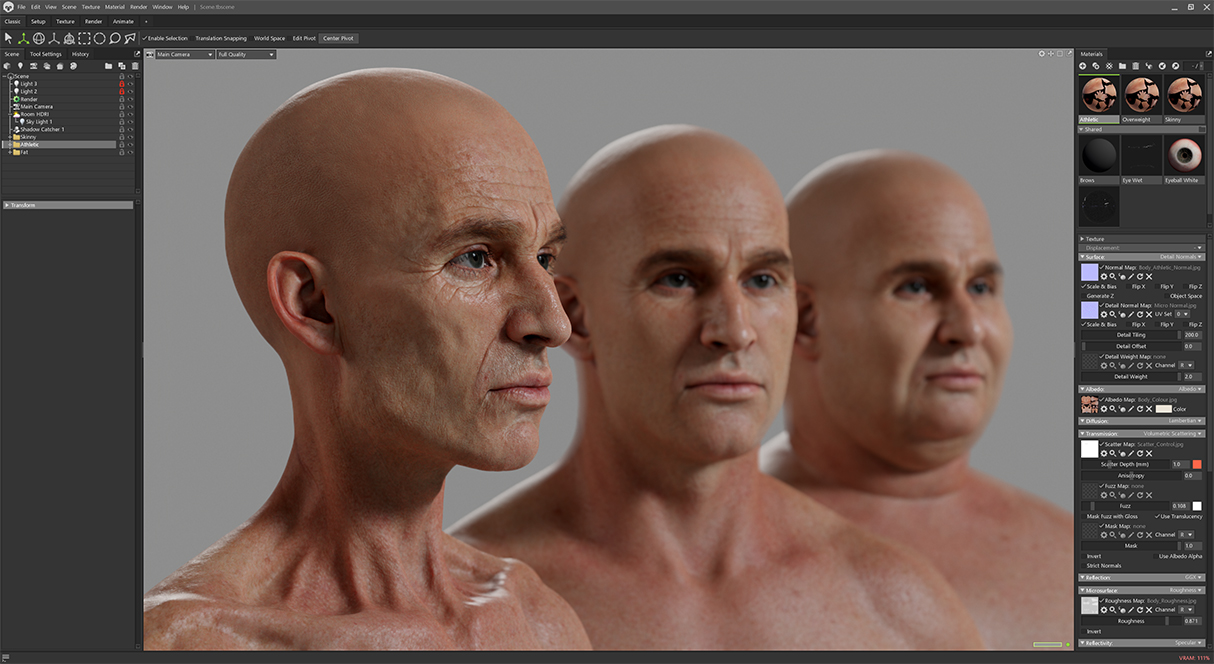Open the Main Camera dropdown
Viewport: 1214px width, 664px height.
[x=184, y=54]
